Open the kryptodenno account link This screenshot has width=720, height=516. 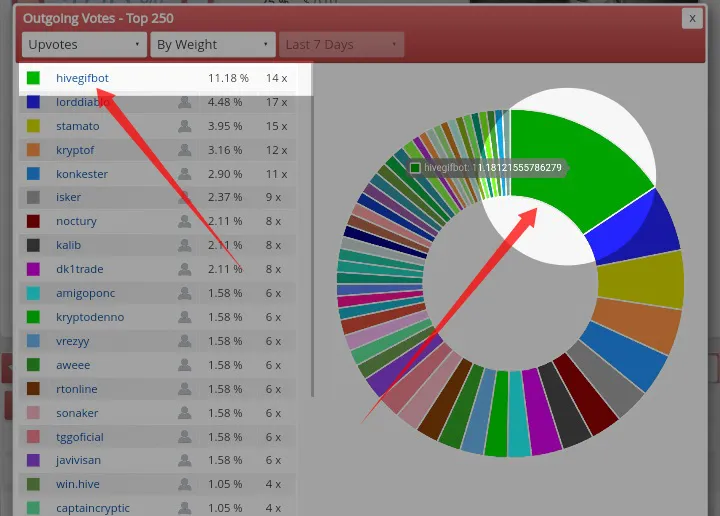pyautogui.click(x=90, y=317)
